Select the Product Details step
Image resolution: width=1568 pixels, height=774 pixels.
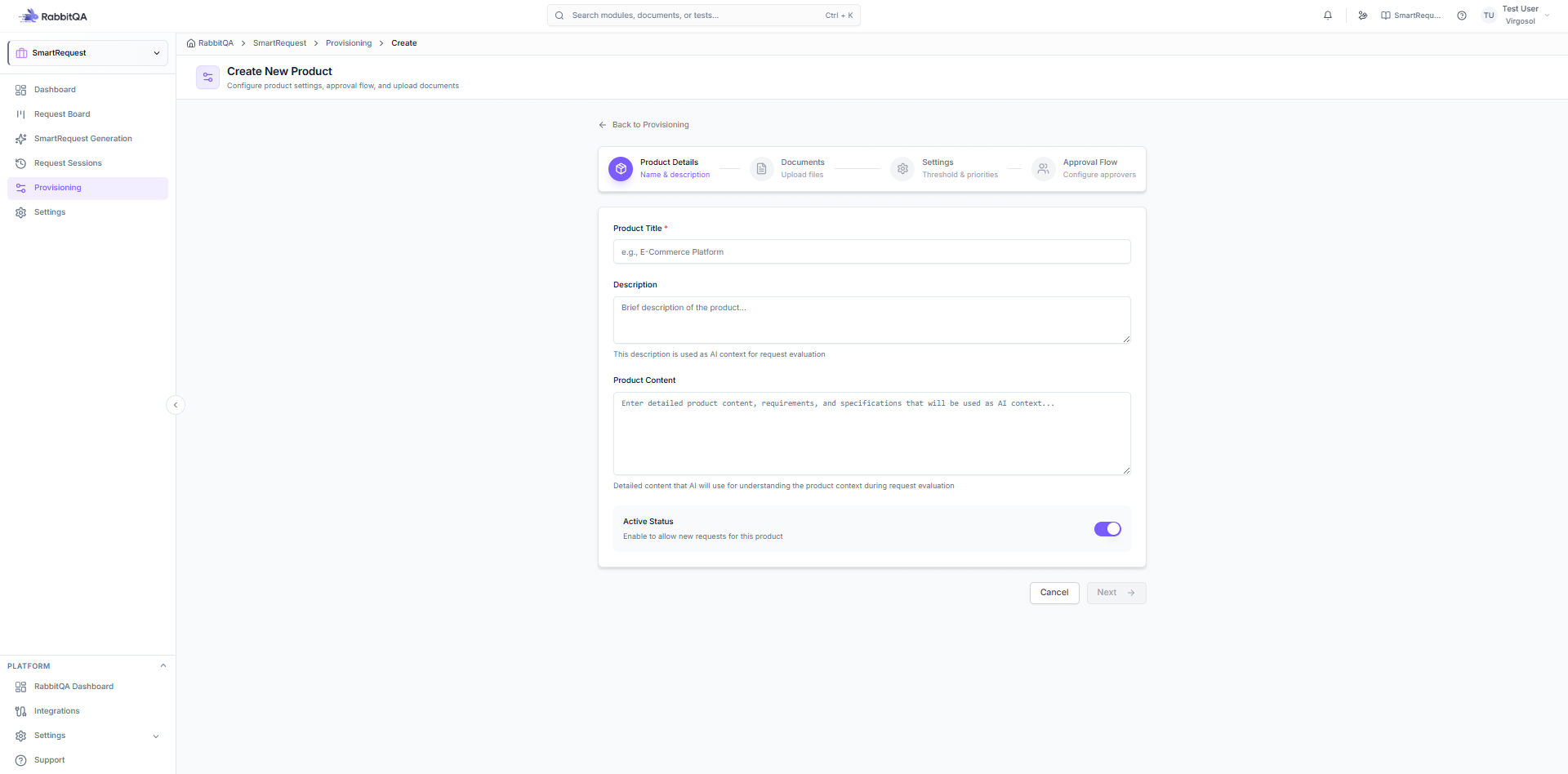click(660, 169)
